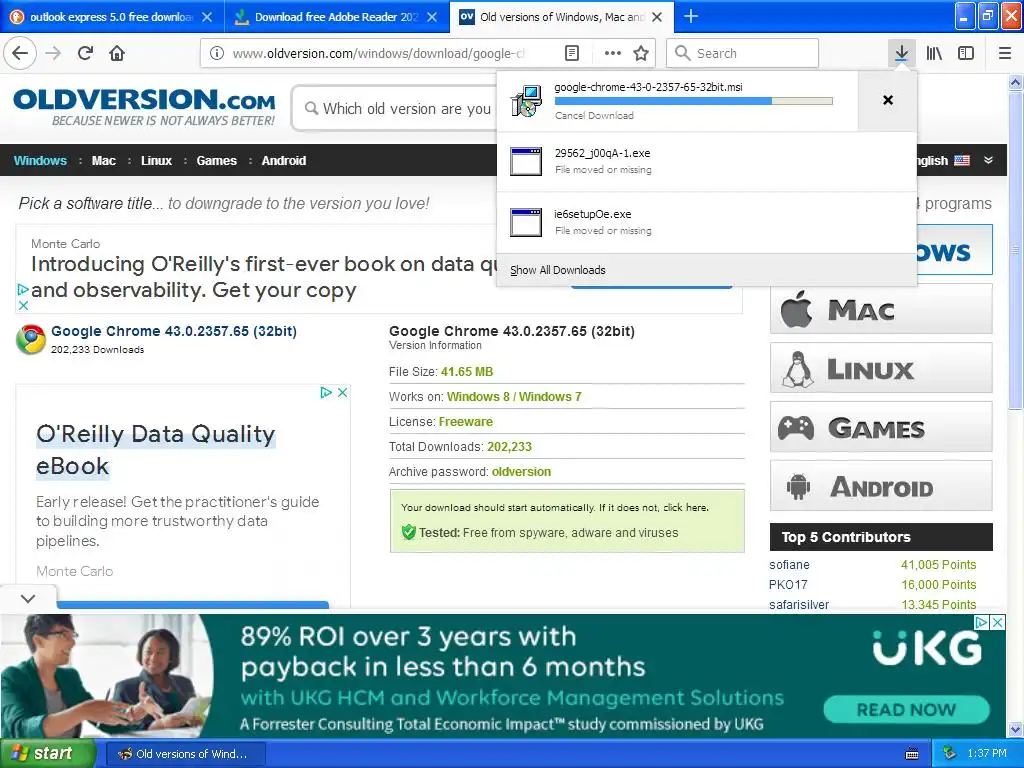Click the Google Chrome logo icon
Viewport: 1024px width, 768px height.
(x=30, y=340)
